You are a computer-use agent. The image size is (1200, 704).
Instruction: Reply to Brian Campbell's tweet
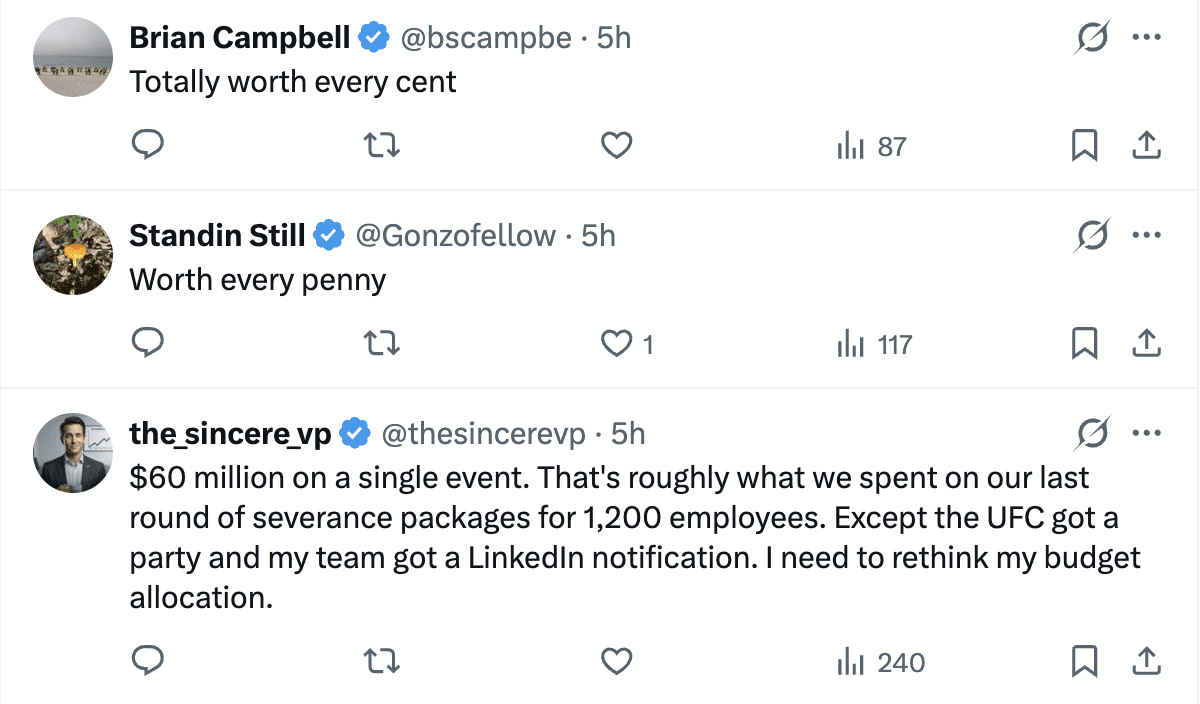coord(148,146)
